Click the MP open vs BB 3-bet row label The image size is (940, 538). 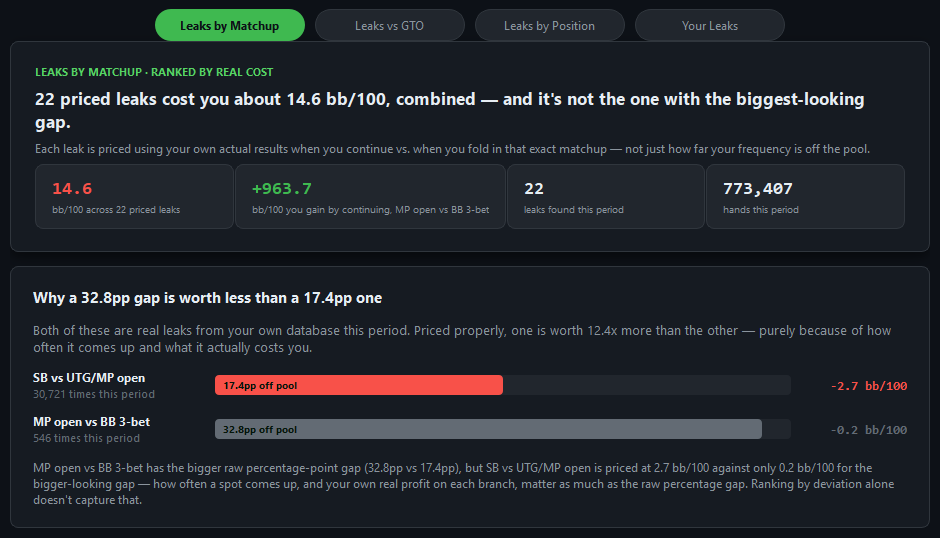91,422
